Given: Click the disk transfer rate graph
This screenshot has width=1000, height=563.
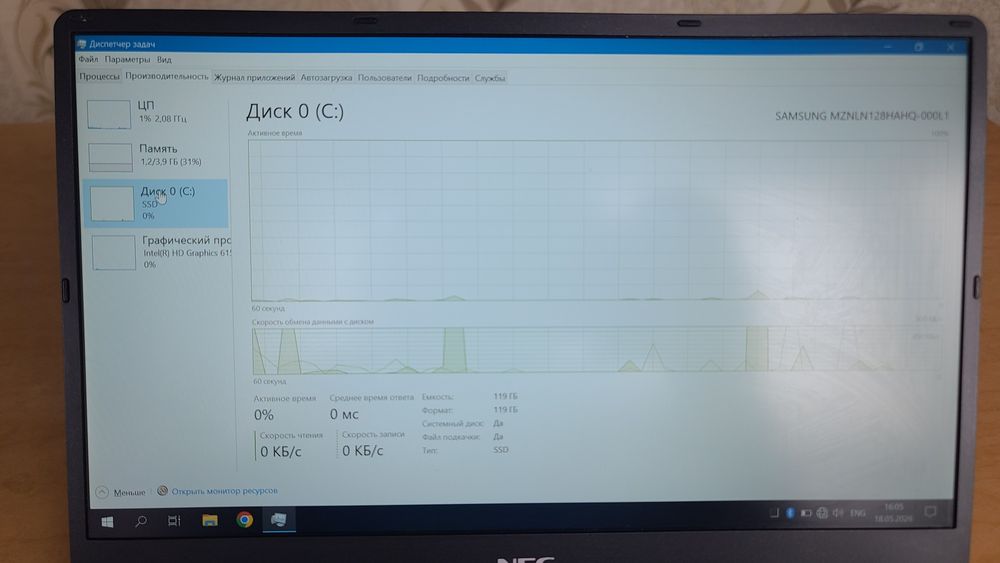Looking at the screenshot, I should click(x=597, y=350).
